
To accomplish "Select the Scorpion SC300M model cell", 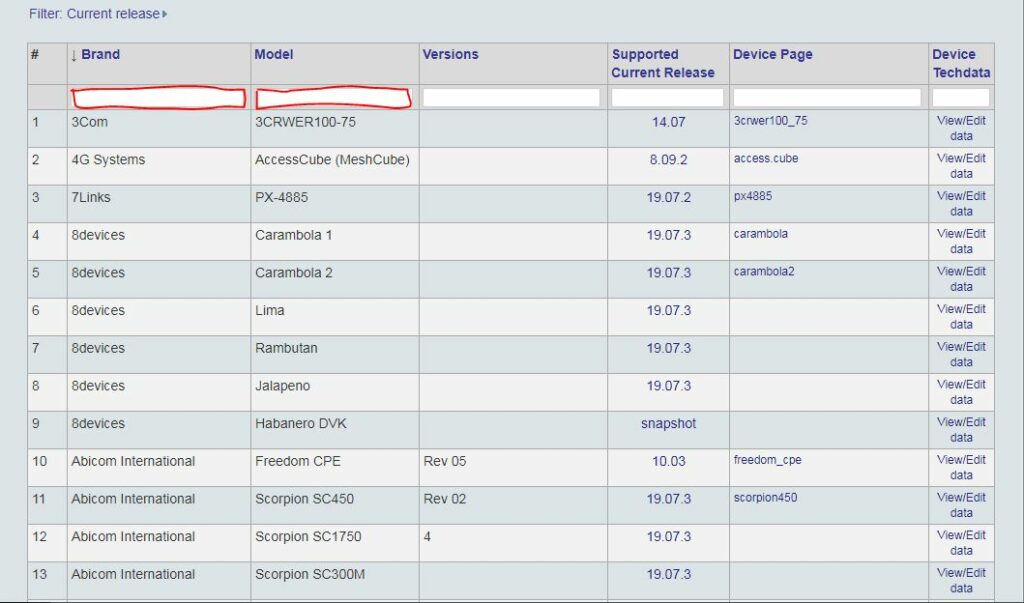I will point(335,581).
